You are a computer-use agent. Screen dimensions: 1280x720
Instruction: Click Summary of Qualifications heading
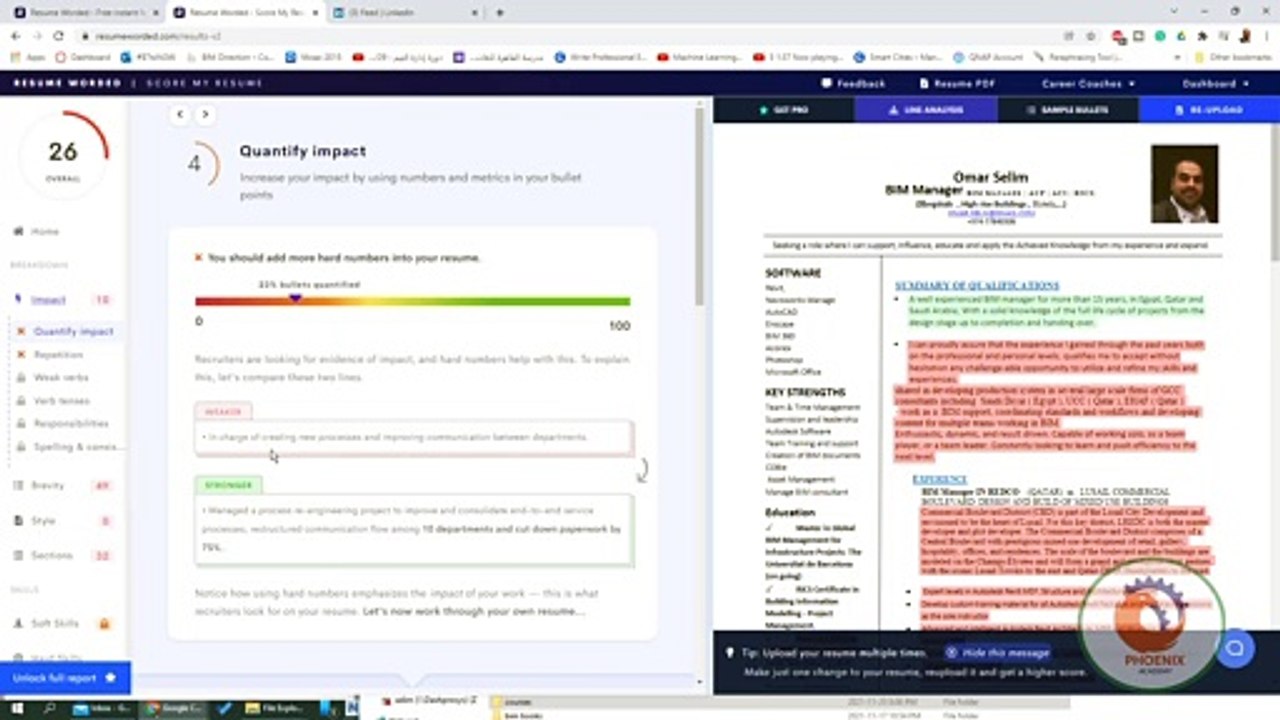point(976,286)
